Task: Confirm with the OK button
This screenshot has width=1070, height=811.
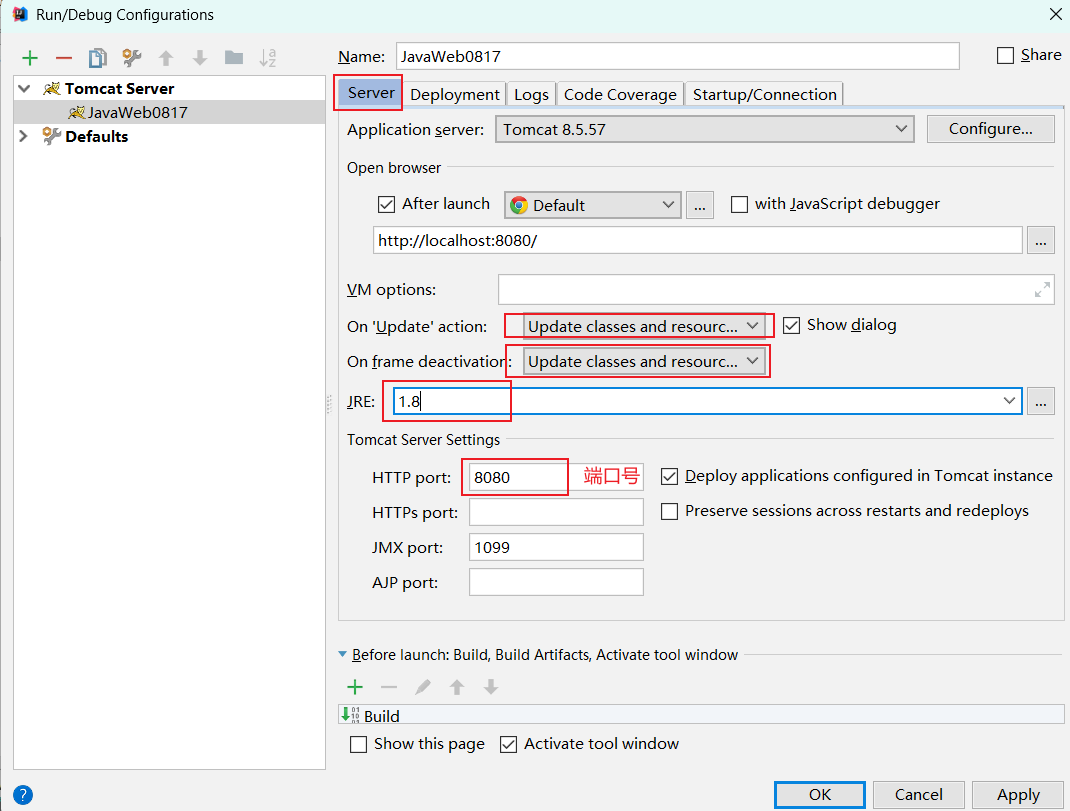Action: coord(820,795)
